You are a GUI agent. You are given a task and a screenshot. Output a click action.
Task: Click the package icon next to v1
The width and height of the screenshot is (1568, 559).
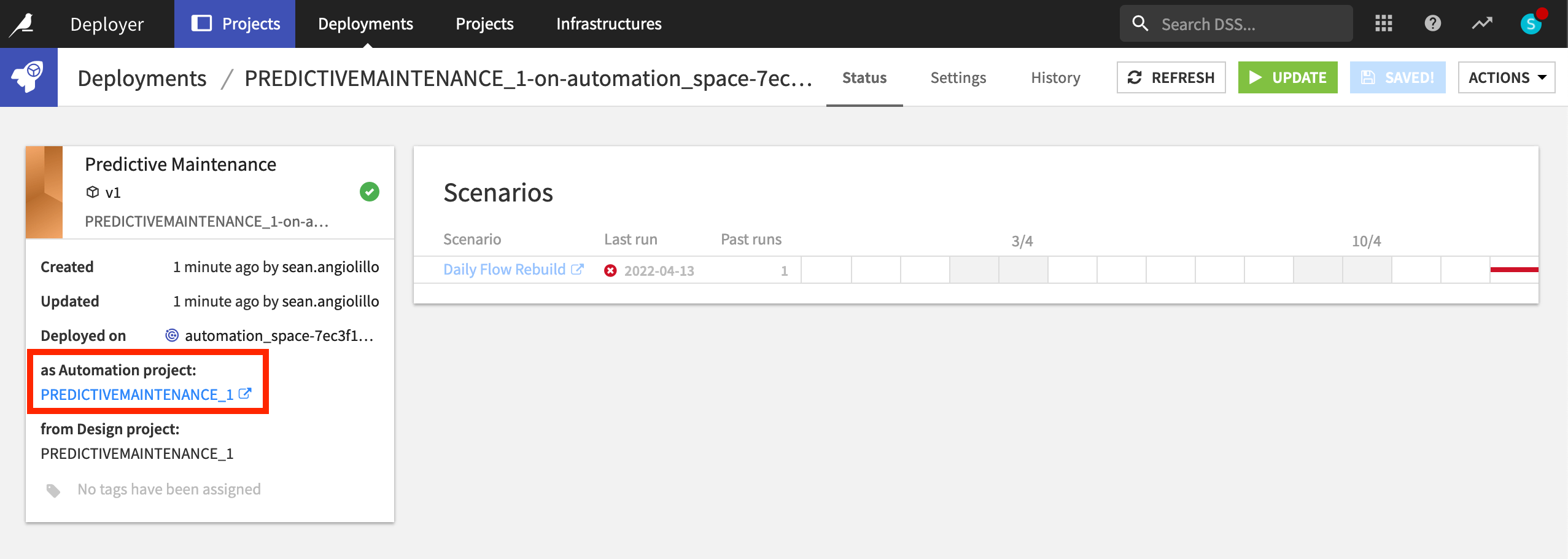click(93, 192)
